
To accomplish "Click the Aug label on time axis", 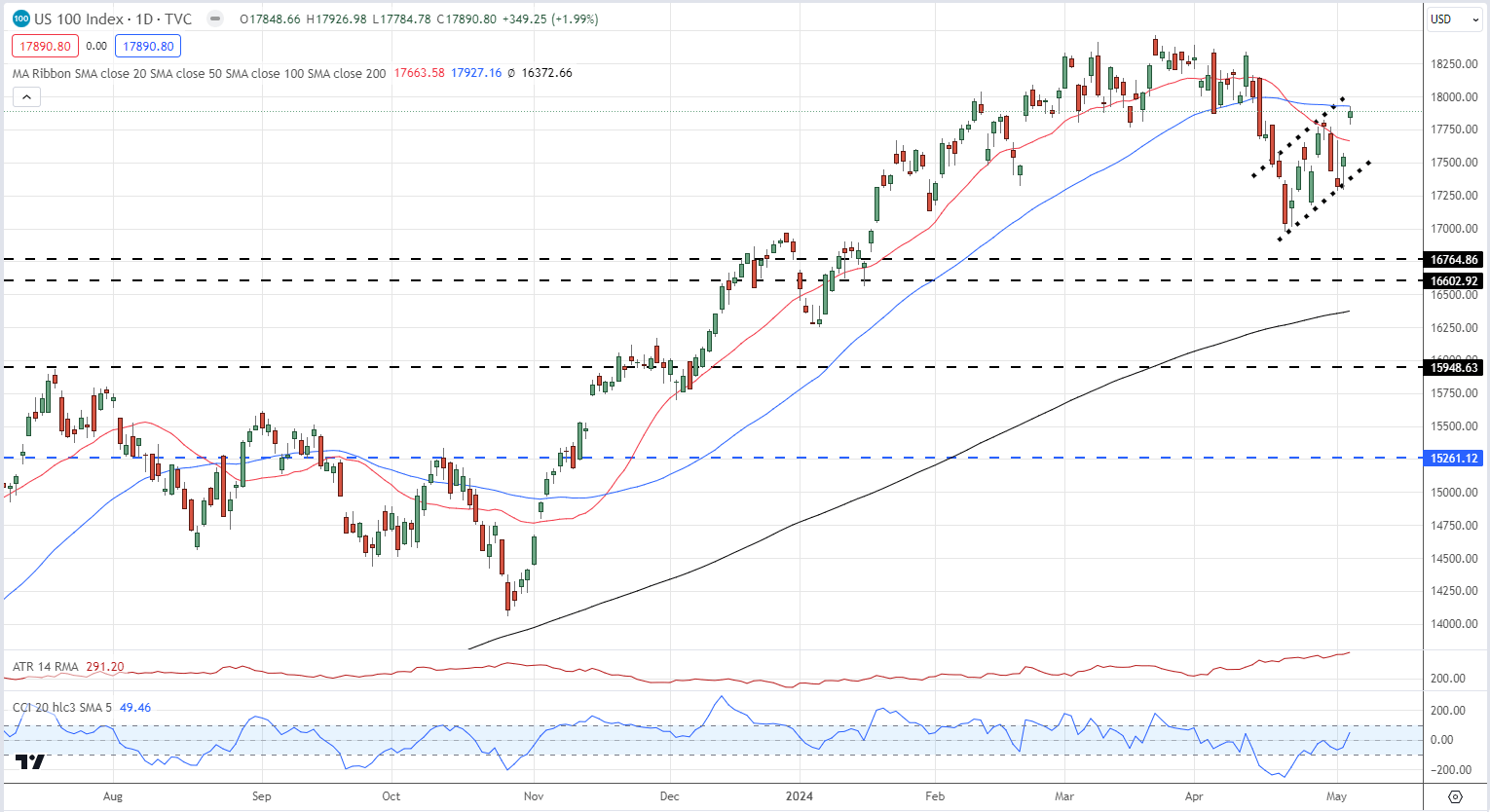I will pyautogui.click(x=113, y=796).
